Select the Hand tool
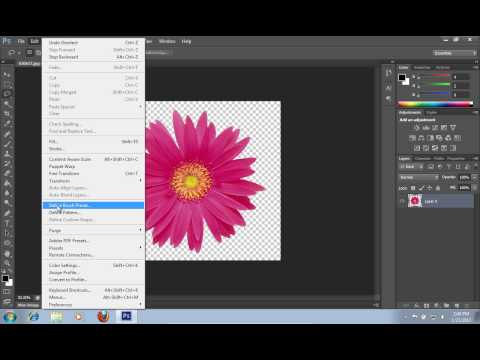Screen dimensions: 480x360 click(7, 254)
